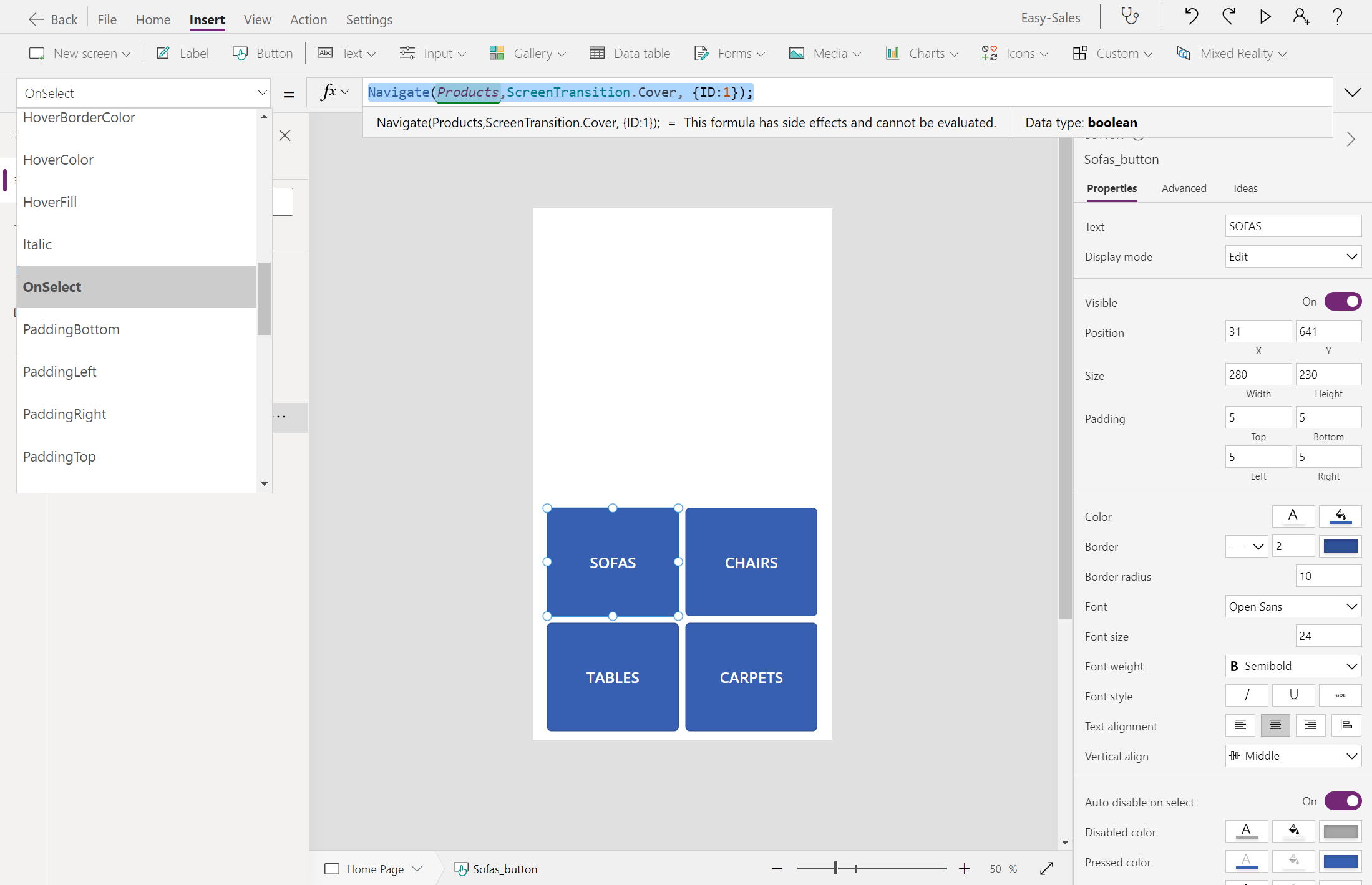Expand the formula bar chevron
1372x885 pixels.
click(1352, 93)
